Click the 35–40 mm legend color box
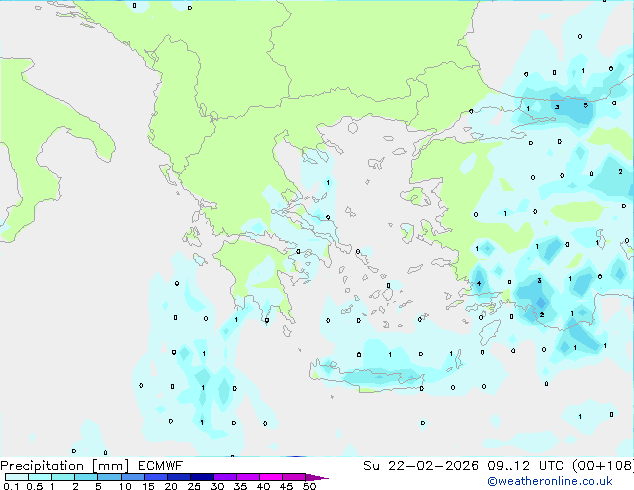 click(x=248, y=477)
